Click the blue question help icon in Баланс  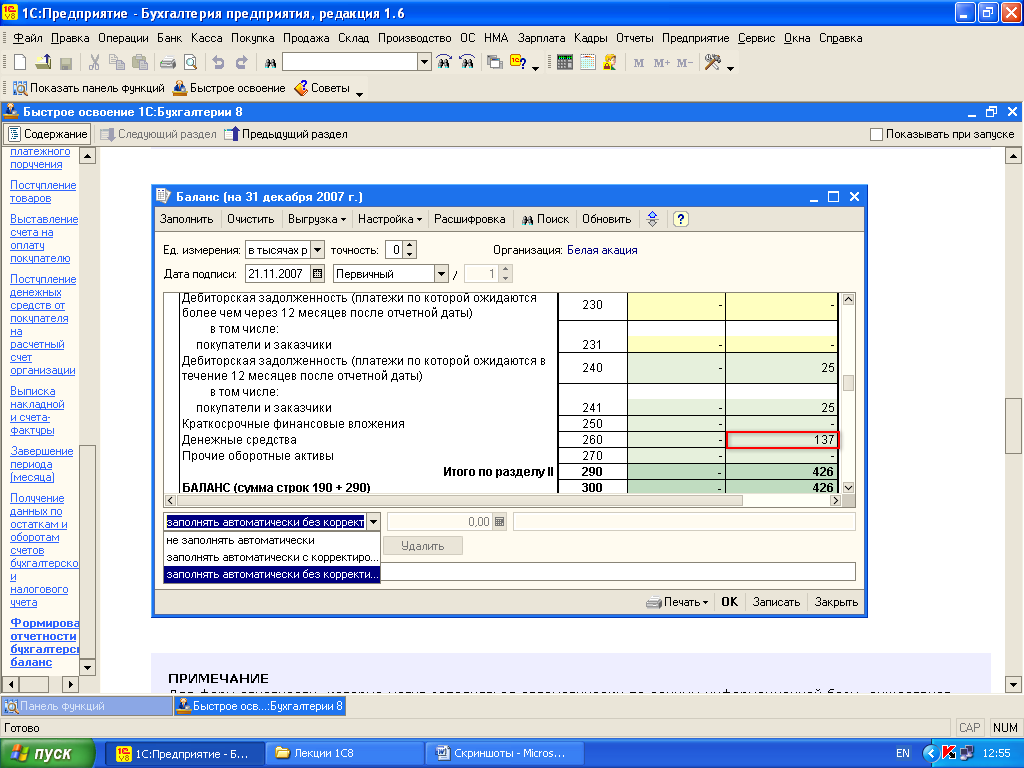[680, 219]
